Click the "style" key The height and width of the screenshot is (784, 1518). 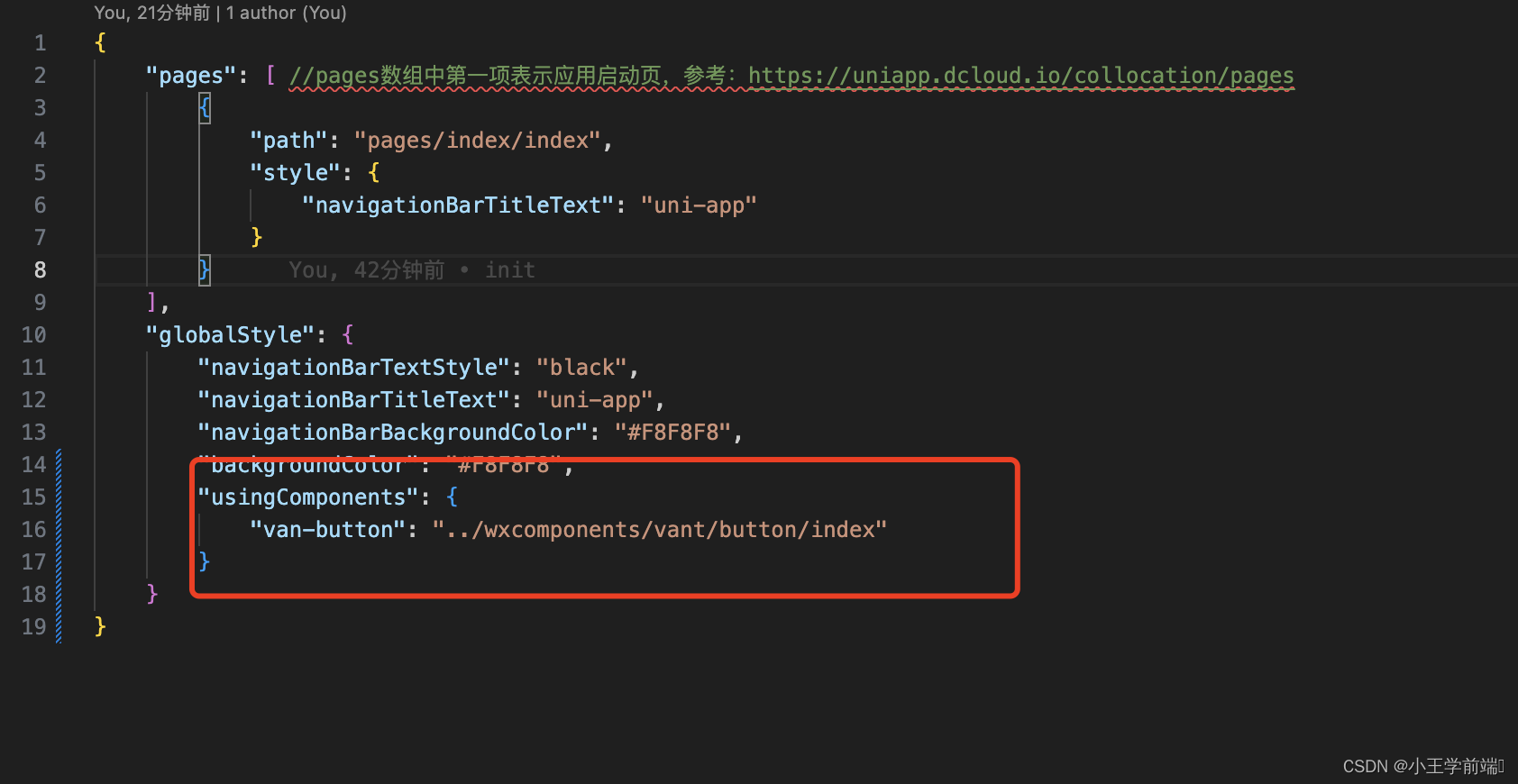[x=296, y=173]
